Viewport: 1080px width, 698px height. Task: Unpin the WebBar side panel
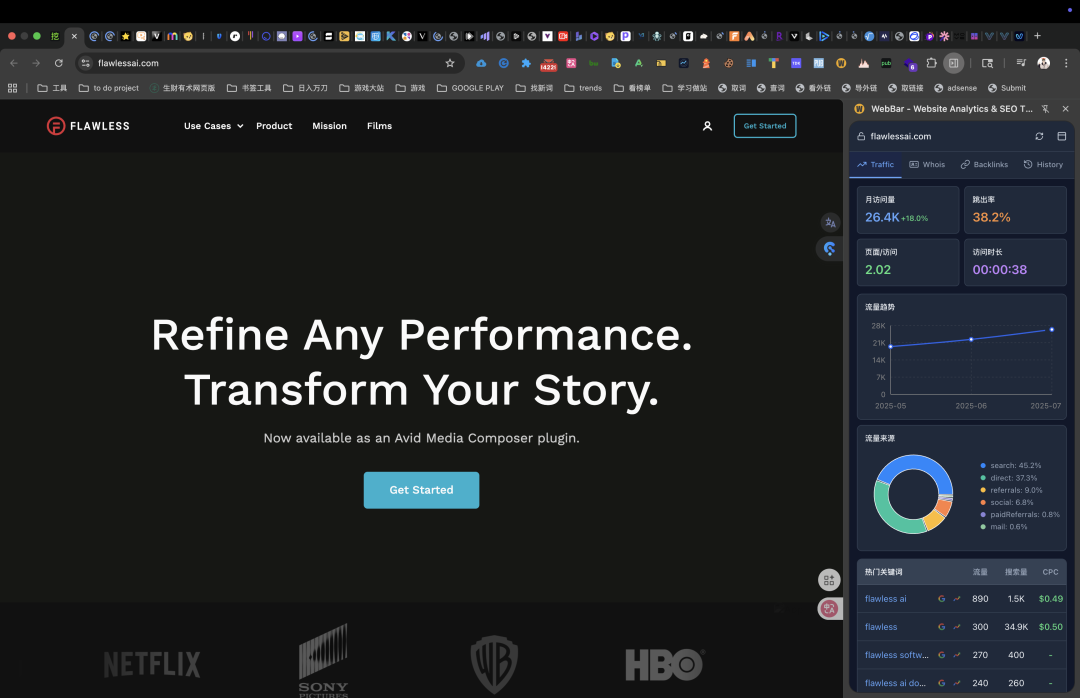1046,109
